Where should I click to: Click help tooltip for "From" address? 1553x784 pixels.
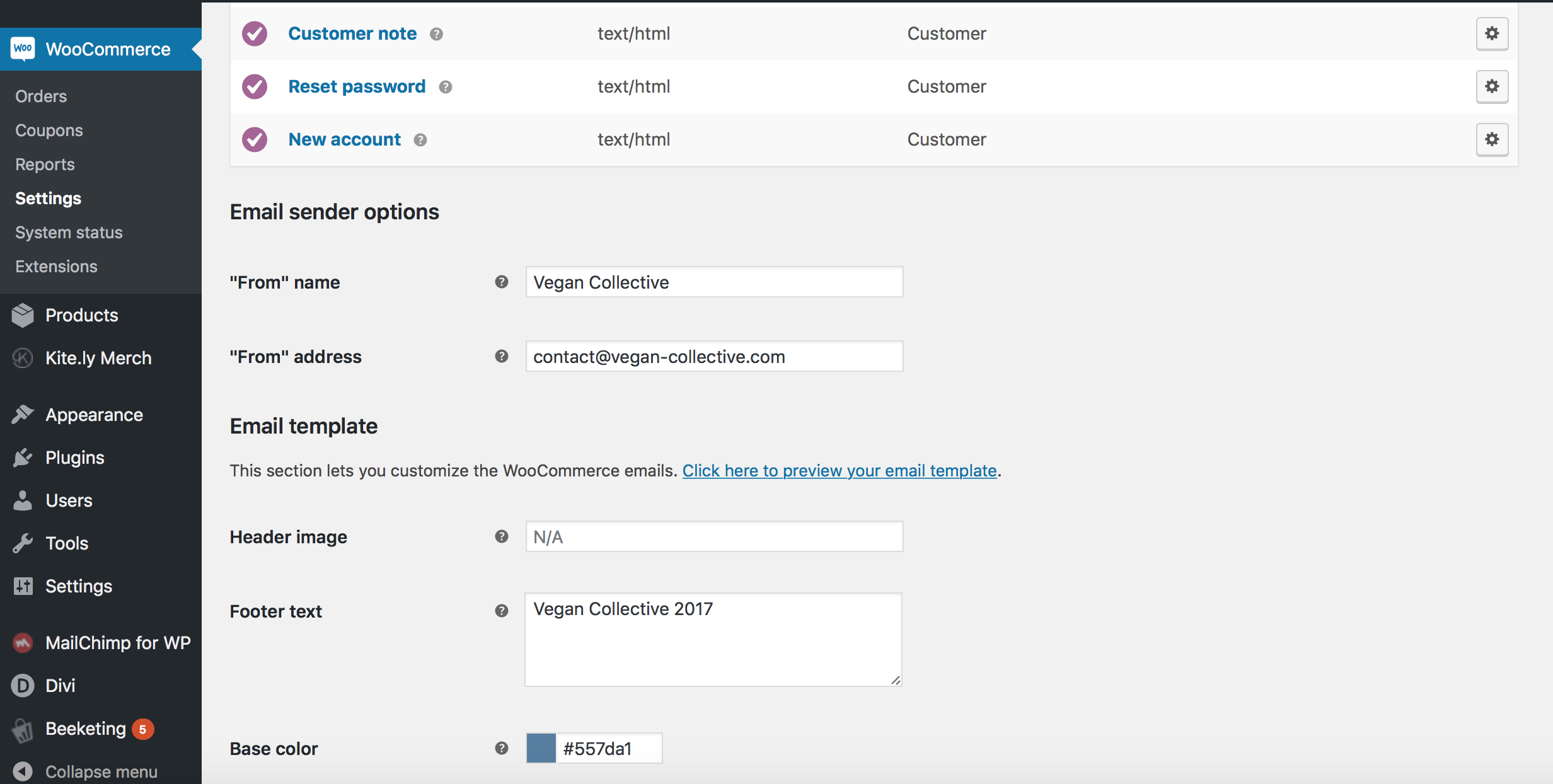[x=502, y=356]
